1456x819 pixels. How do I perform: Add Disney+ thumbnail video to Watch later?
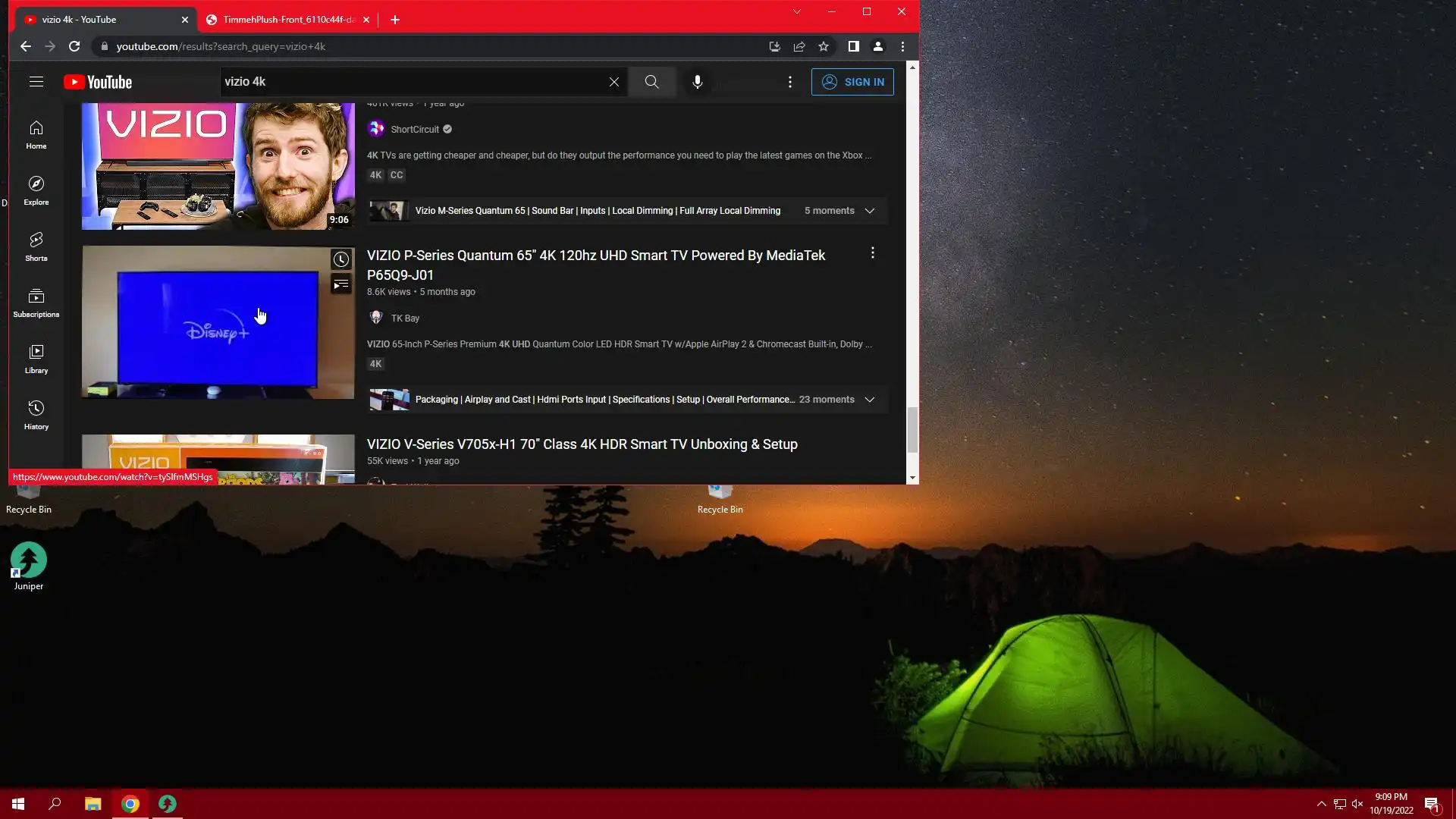pos(341,259)
